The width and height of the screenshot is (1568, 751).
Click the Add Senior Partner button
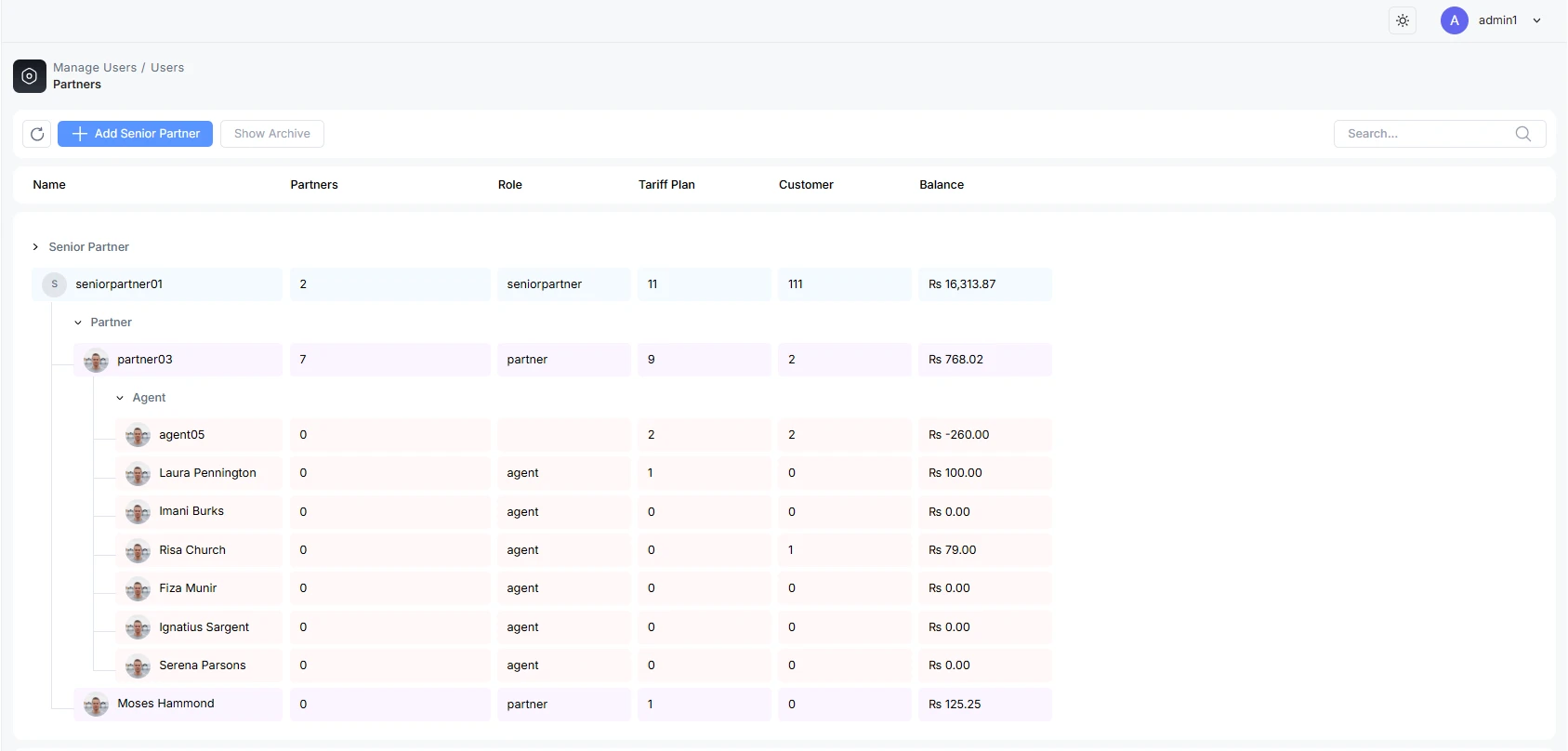coord(136,134)
